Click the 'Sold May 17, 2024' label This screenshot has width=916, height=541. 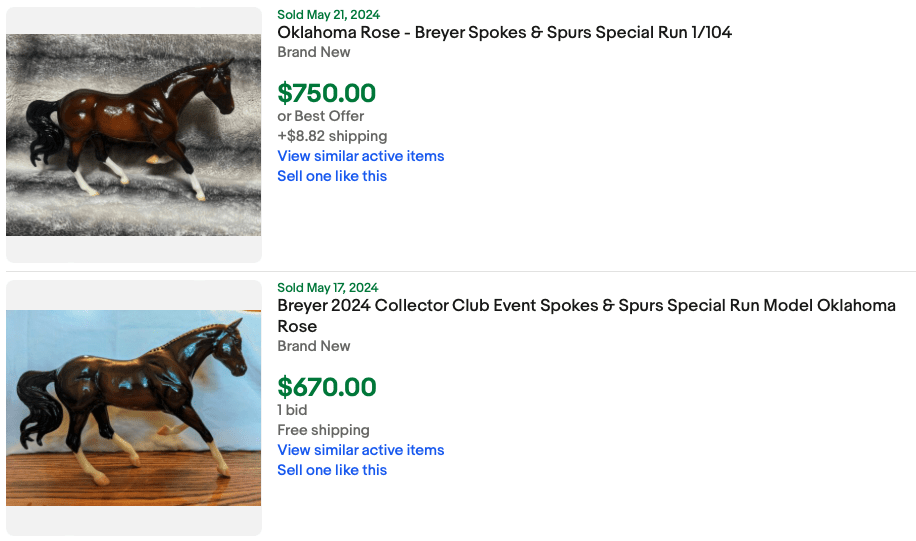pos(328,288)
